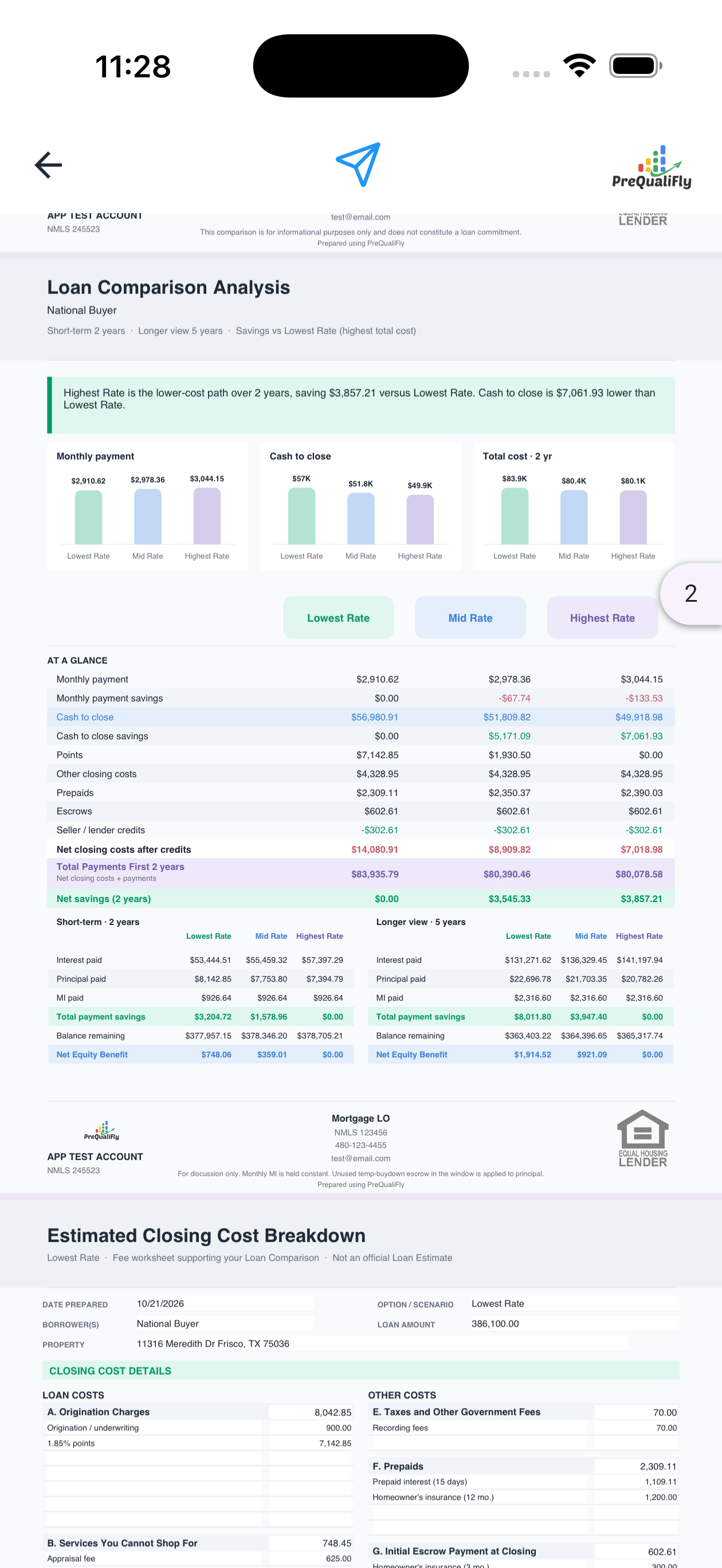Tap the Mortgage LO name in footer
This screenshot has width=722, height=1568.
coord(361,1118)
